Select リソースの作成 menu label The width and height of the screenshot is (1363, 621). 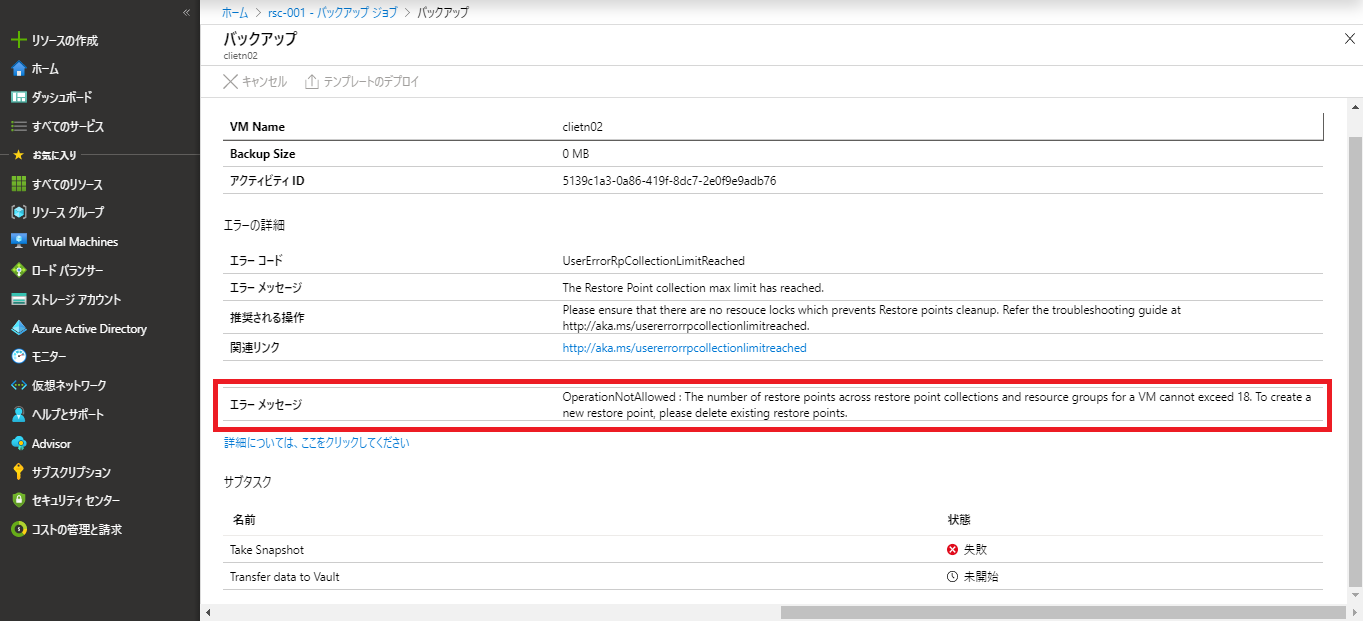coord(65,41)
